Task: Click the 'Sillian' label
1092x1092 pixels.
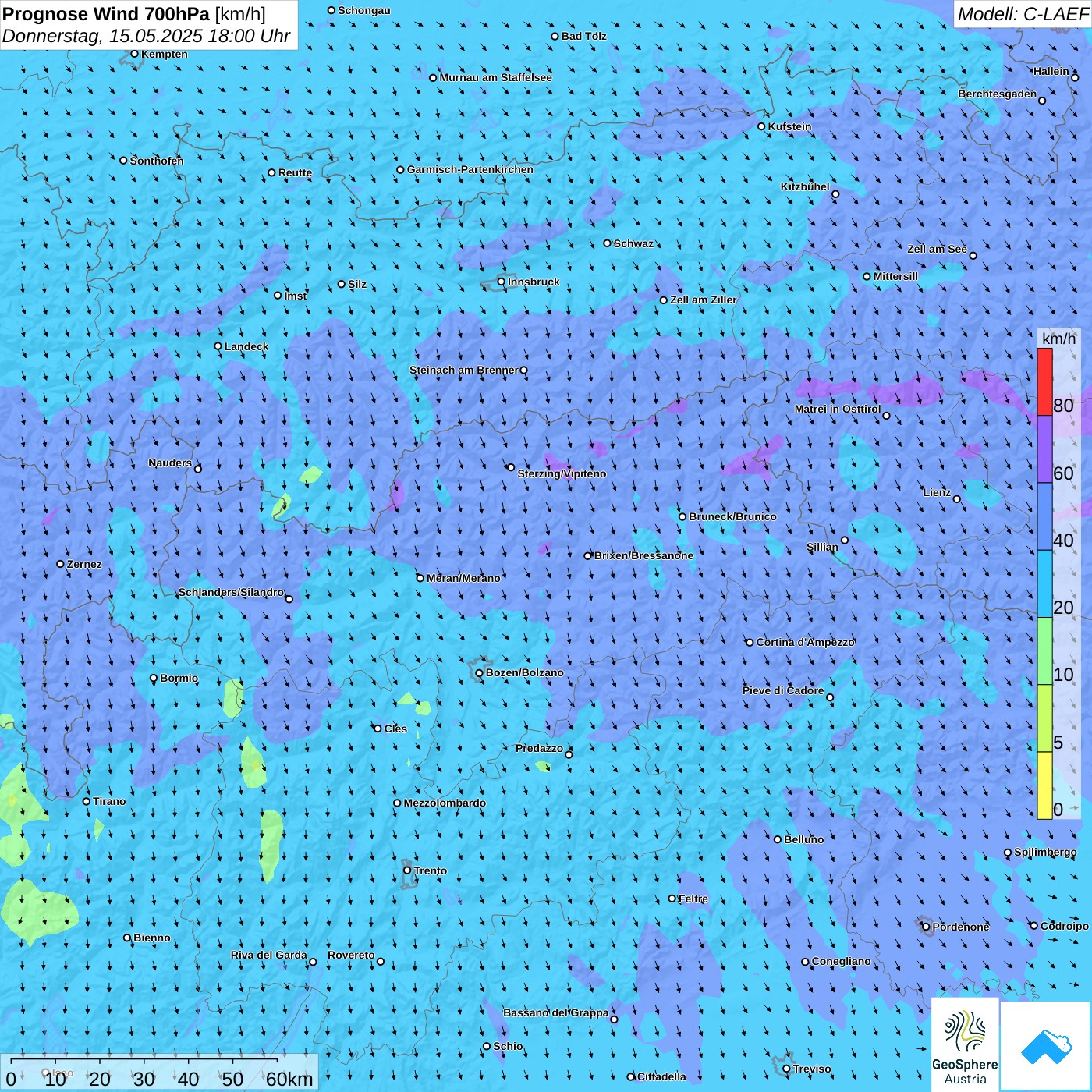Action: [822, 547]
